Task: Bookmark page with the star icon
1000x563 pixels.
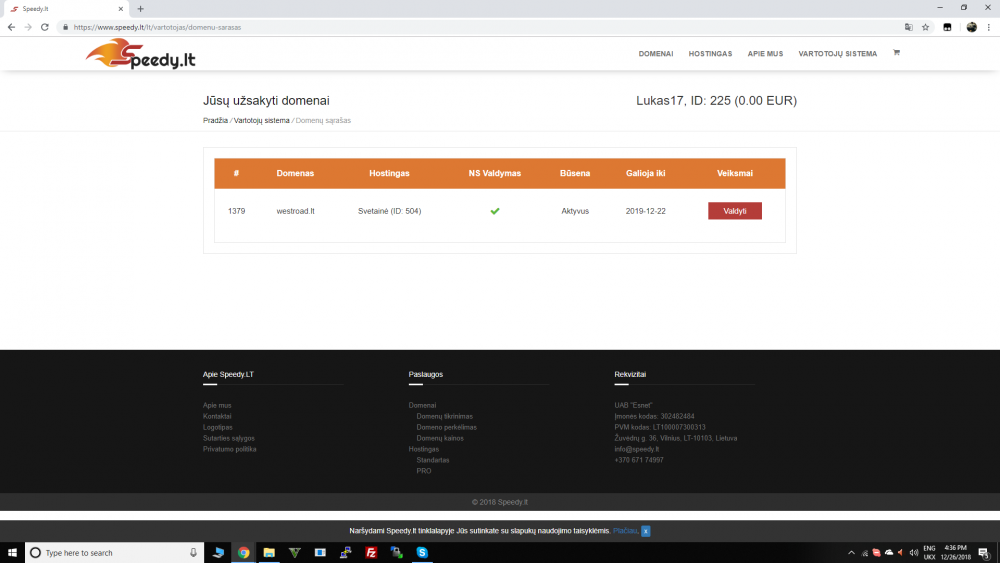Action: 925,27
